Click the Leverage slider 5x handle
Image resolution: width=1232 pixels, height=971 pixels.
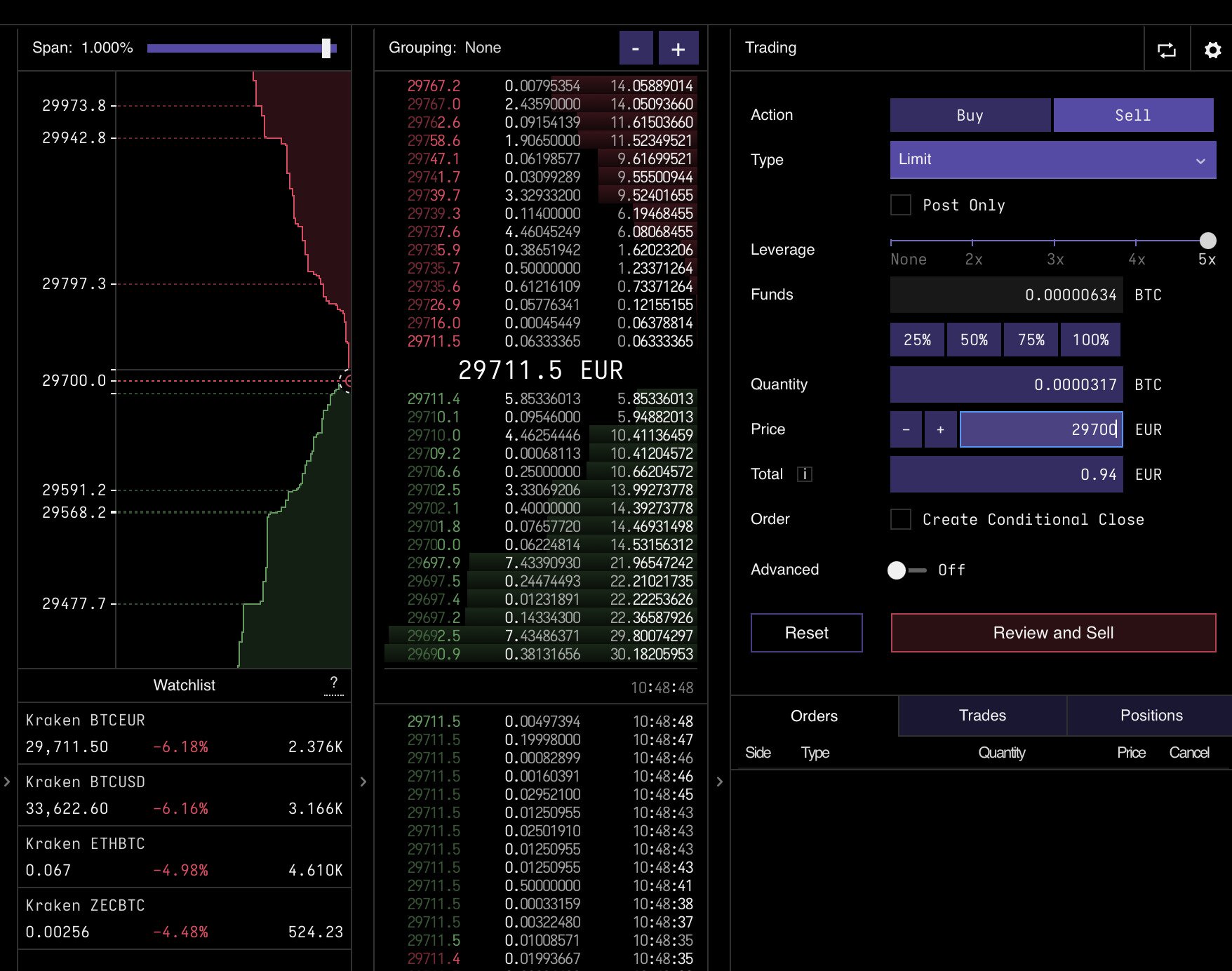1207,241
